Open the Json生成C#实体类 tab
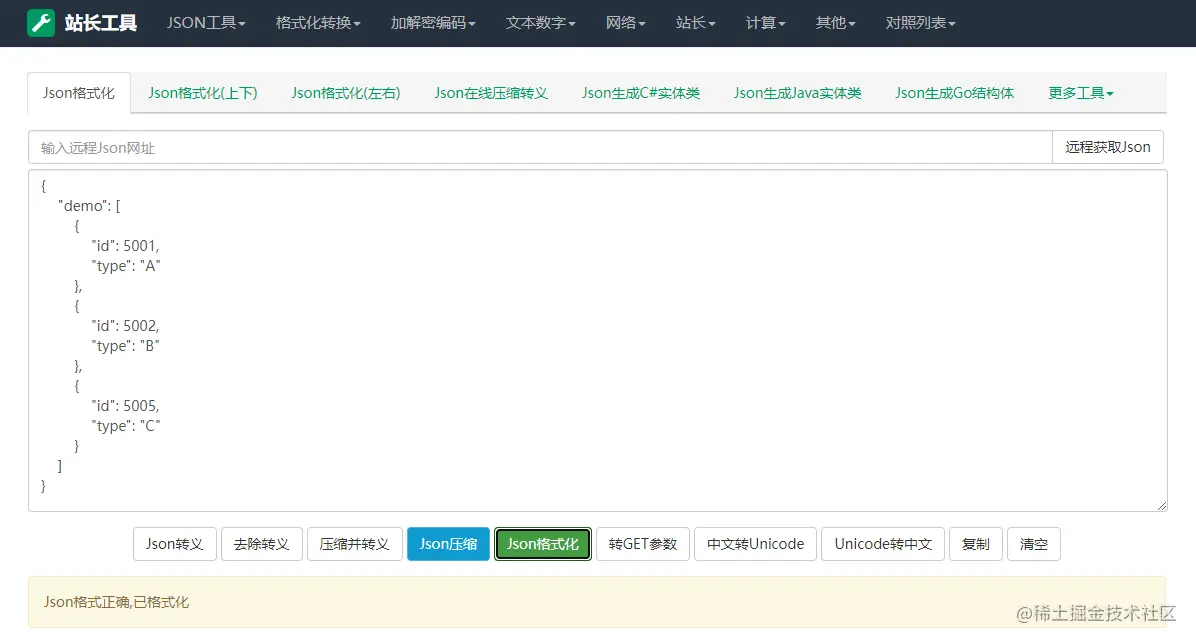Image resolution: width=1196 pixels, height=643 pixels. click(641, 93)
